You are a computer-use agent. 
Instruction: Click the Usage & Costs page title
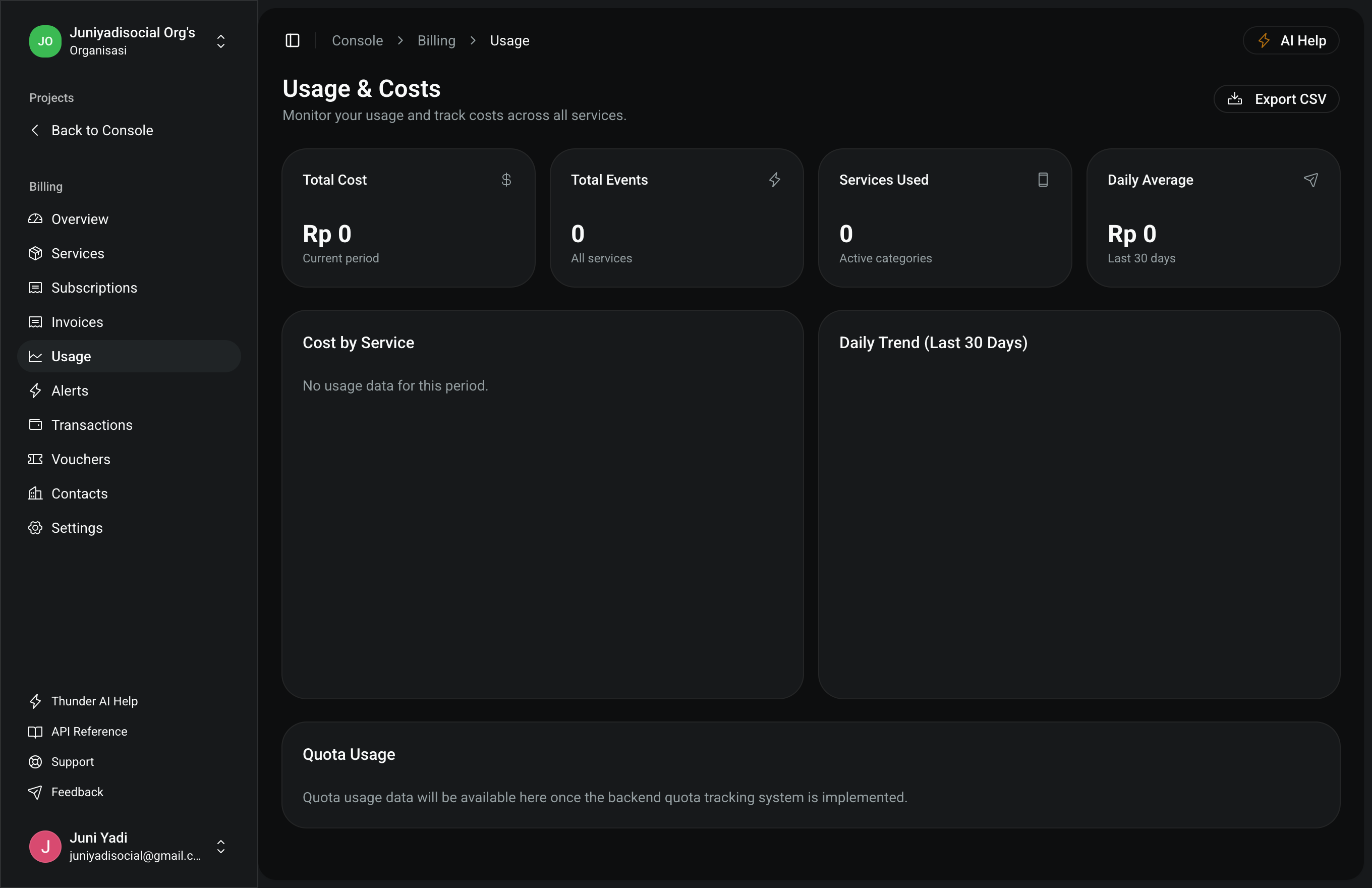362,89
